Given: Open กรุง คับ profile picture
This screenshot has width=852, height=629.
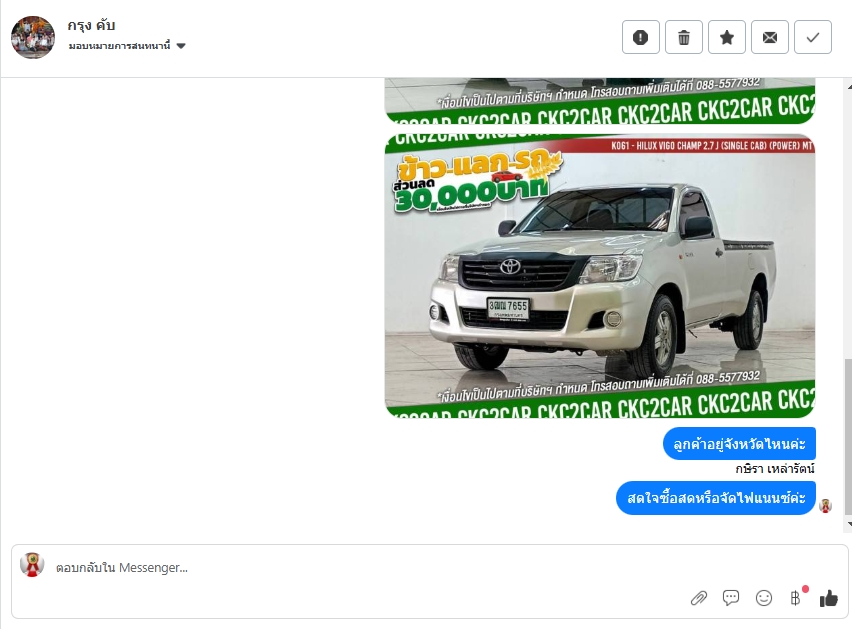Looking at the screenshot, I should (33, 37).
